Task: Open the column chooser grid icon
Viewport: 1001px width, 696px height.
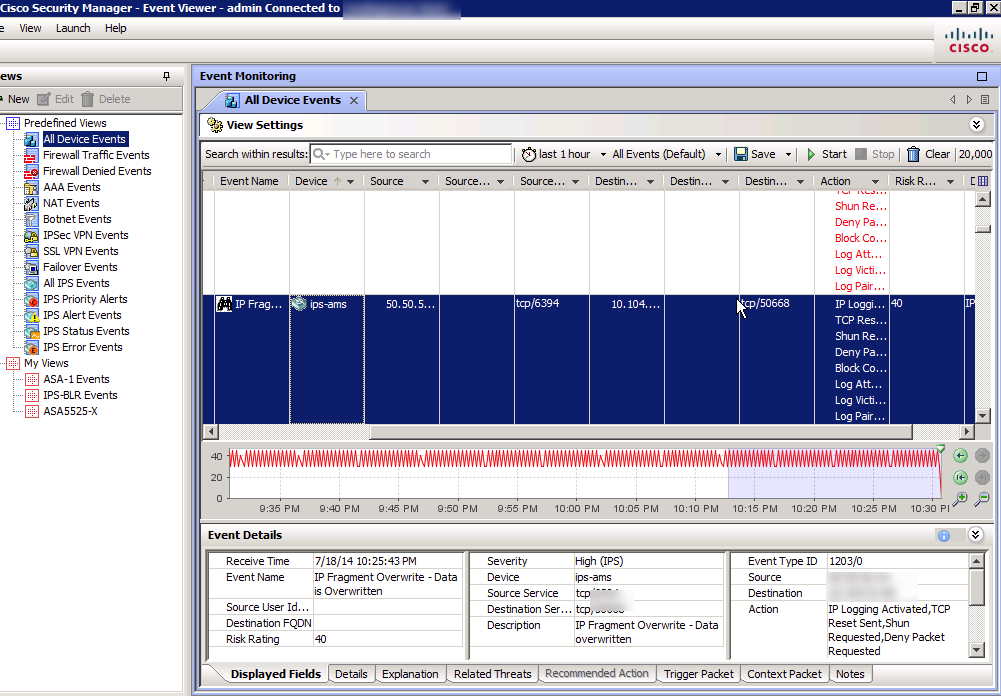Action: (x=982, y=181)
